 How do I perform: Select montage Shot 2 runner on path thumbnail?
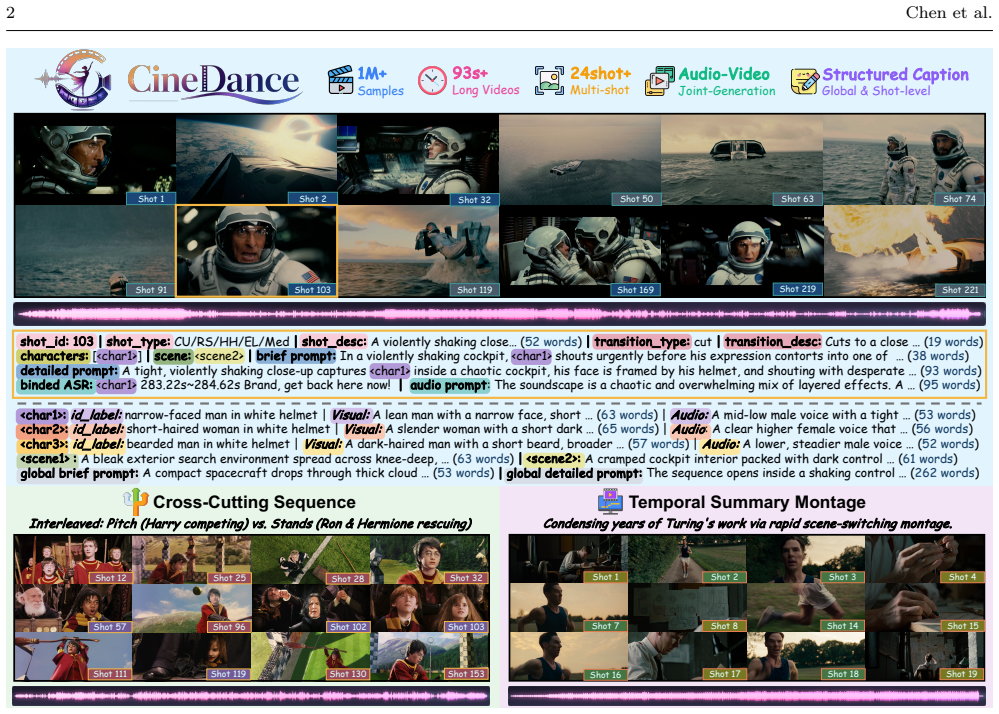coord(687,559)
